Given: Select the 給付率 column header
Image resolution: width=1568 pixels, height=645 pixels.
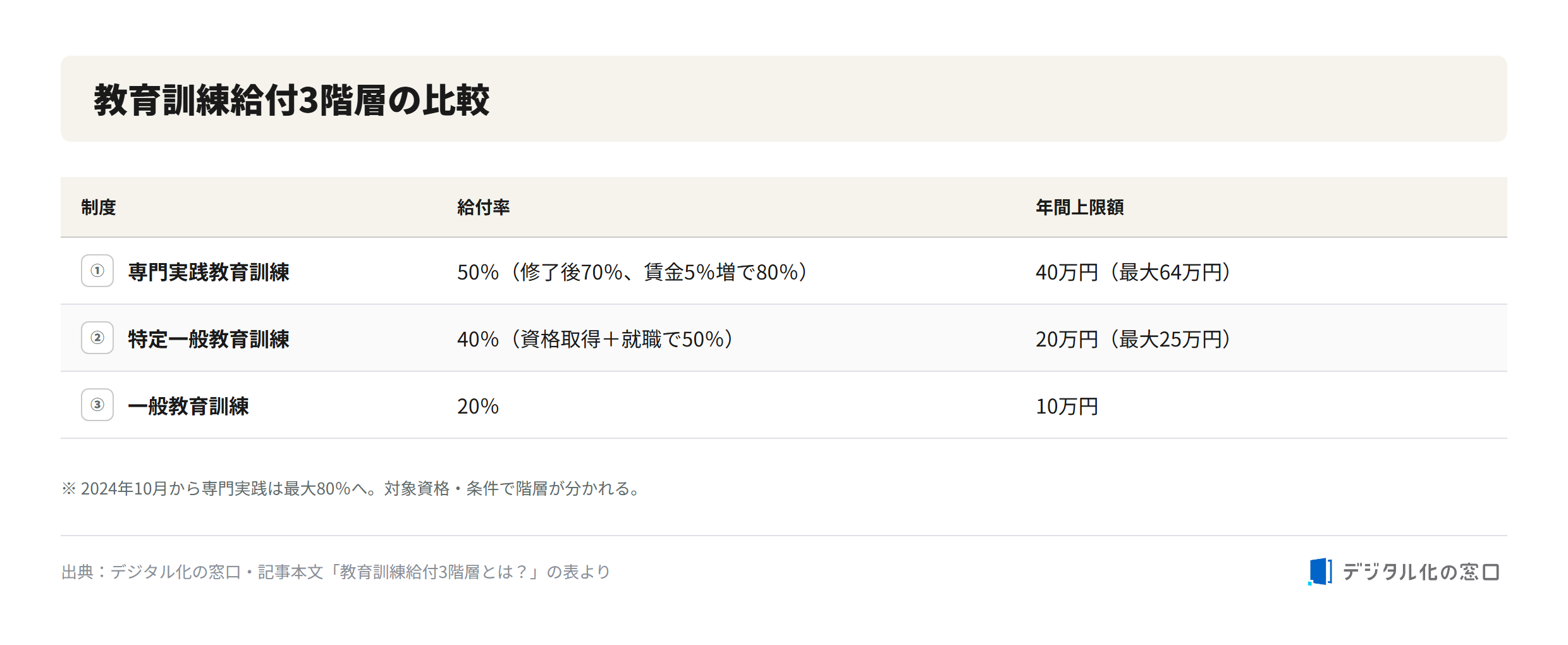Looking at the screenshot, I should (x=484, y=207).
